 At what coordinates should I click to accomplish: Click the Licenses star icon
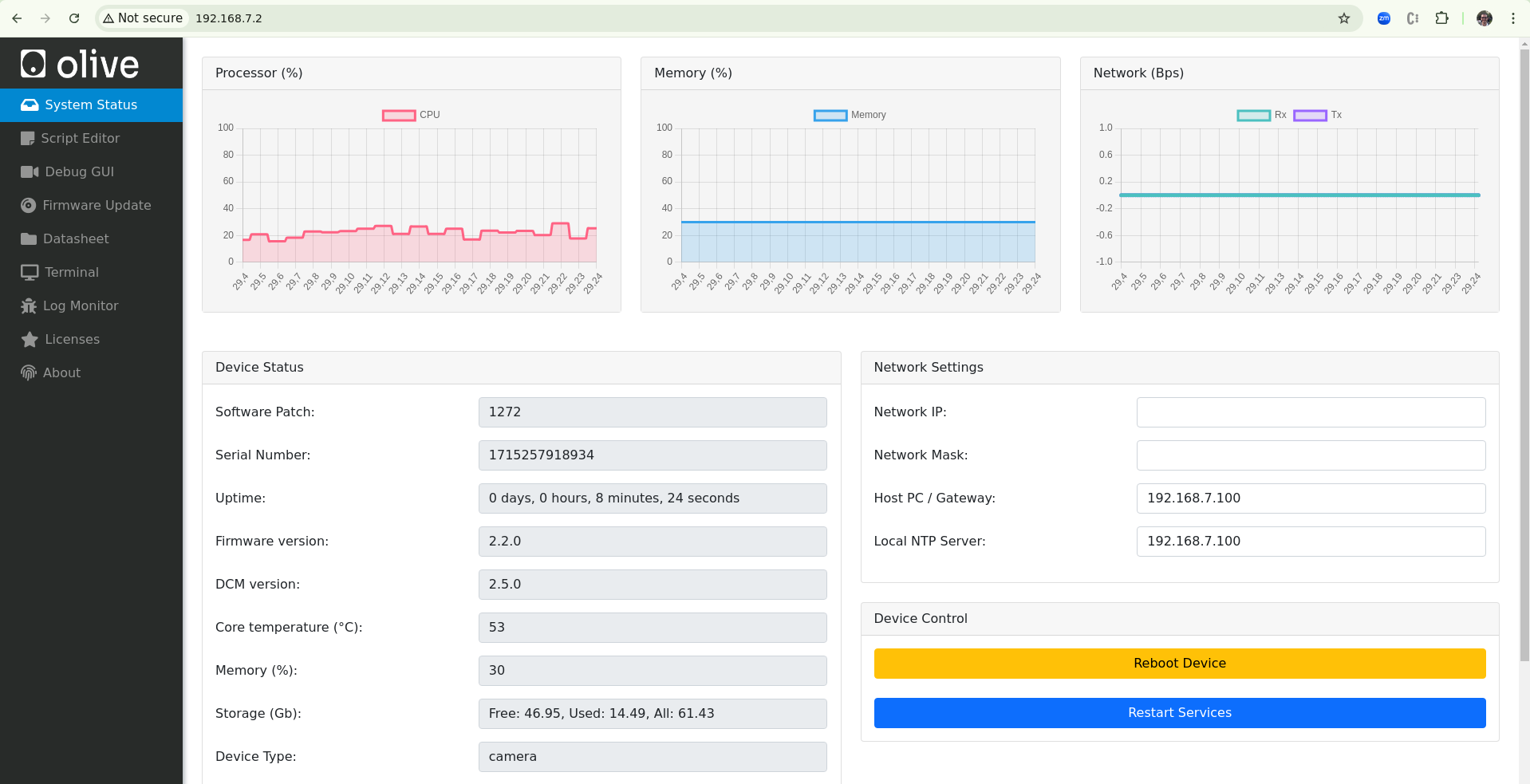pos(30,339)
